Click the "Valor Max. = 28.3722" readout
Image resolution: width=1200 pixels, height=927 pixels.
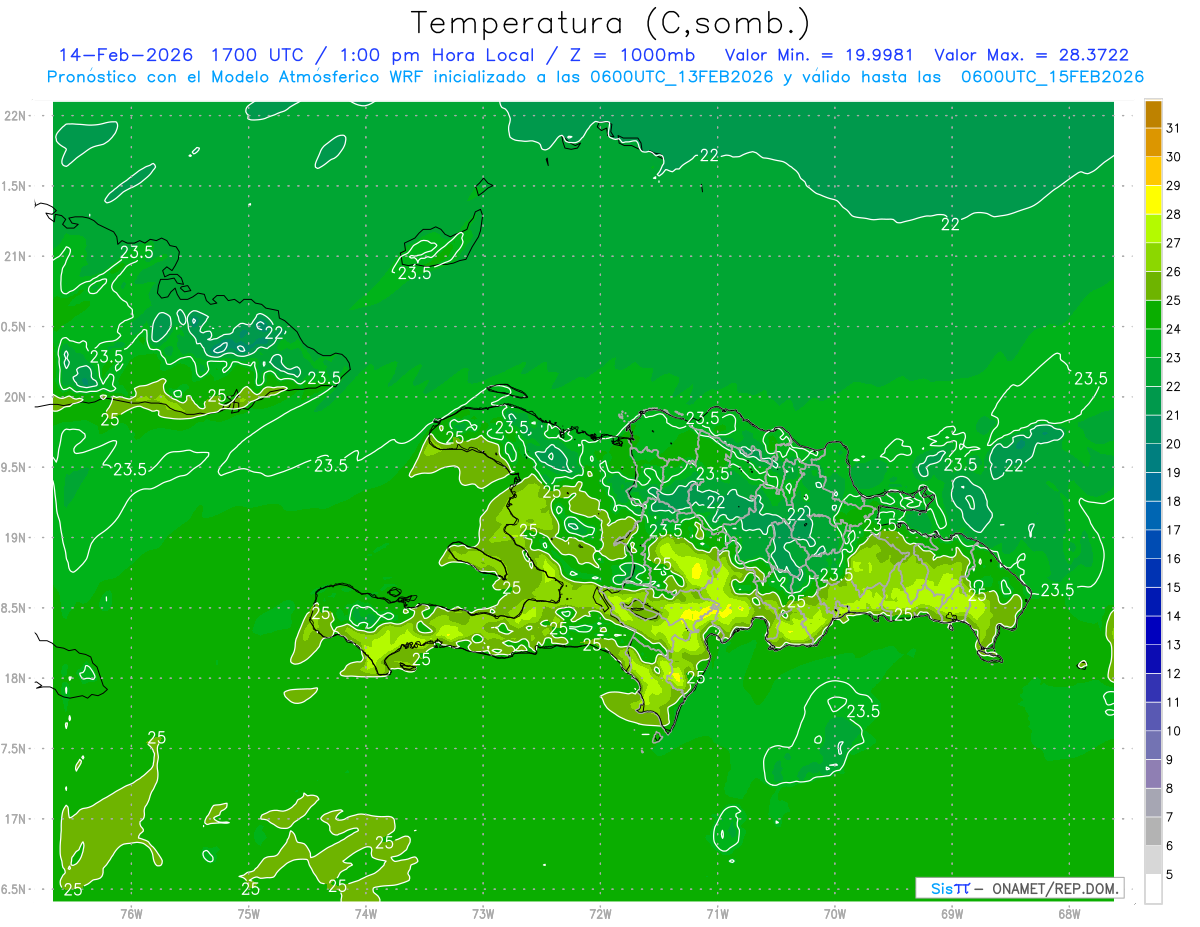click(1031, 55)
